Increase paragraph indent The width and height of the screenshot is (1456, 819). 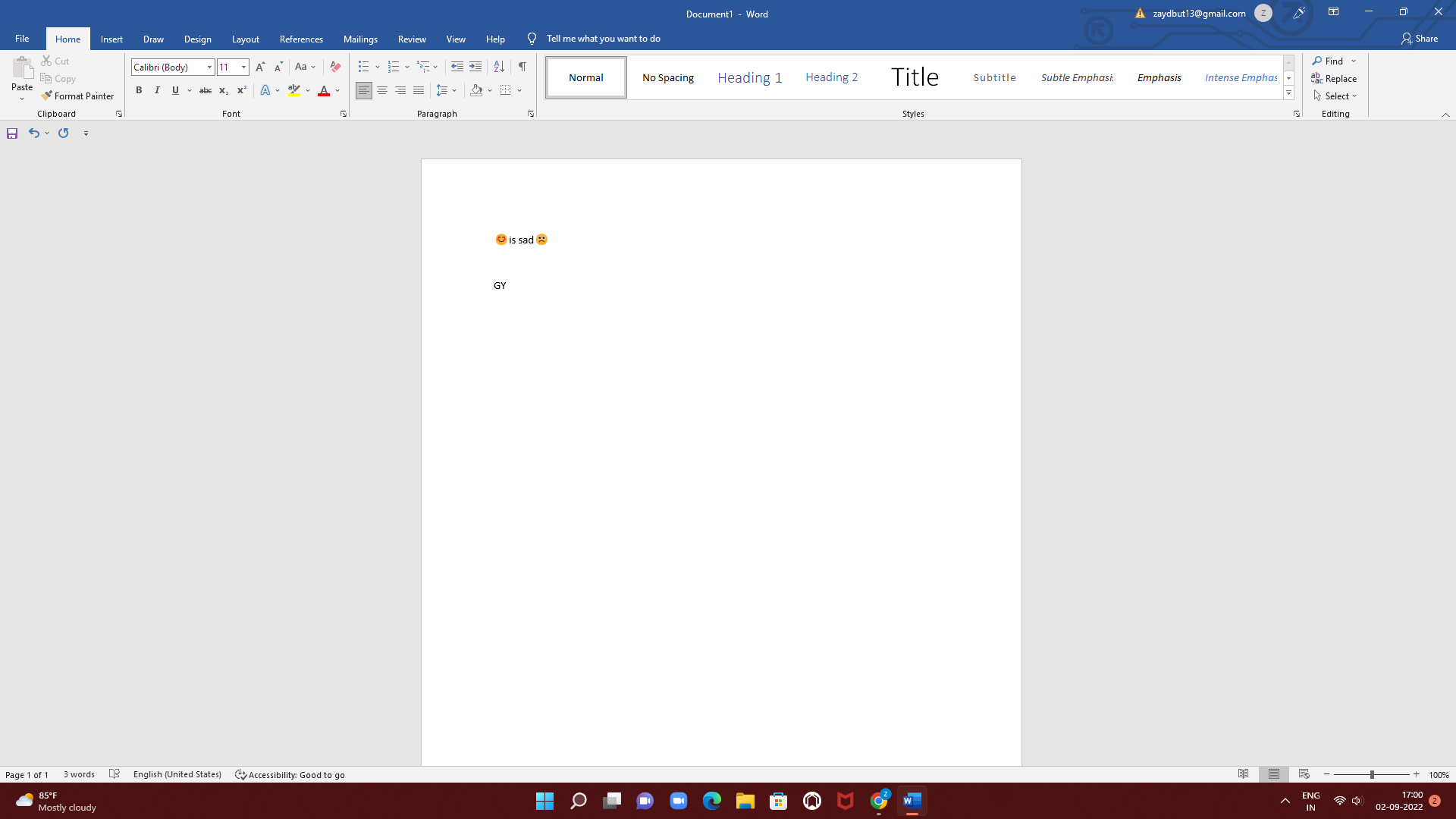(x=475, y=67)
